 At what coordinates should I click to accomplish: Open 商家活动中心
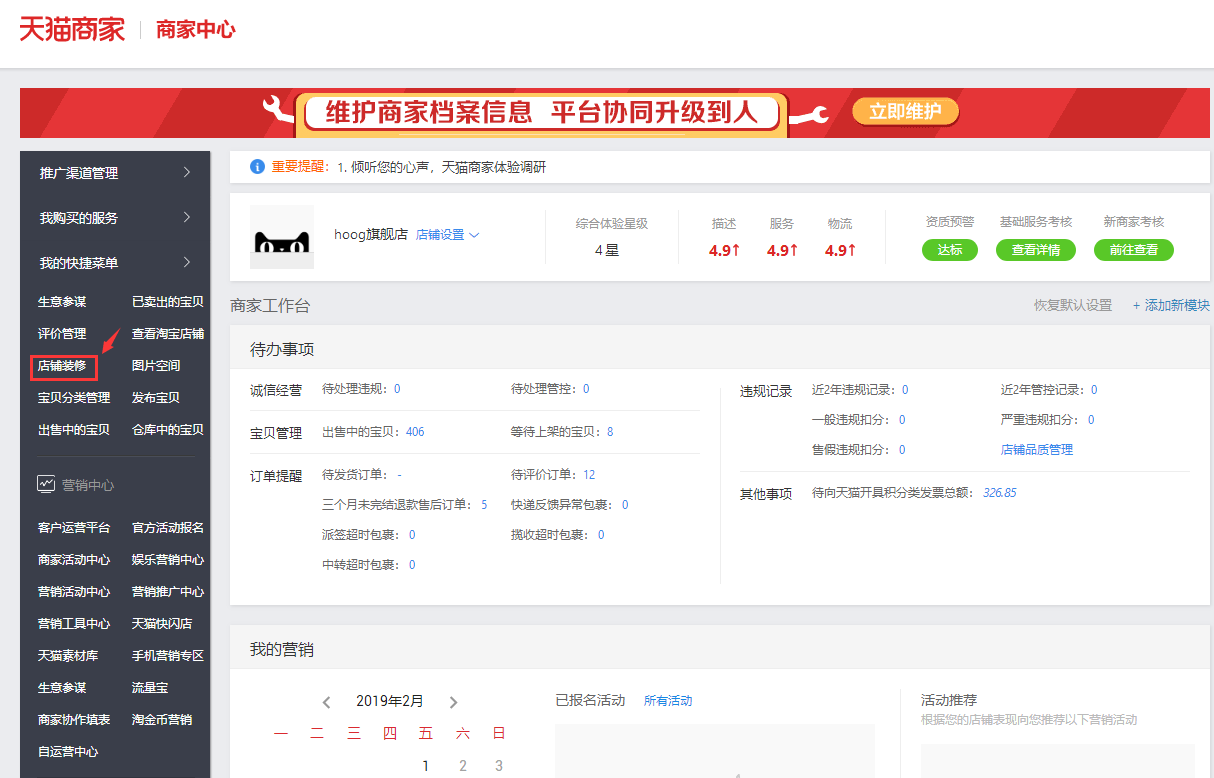tap(74, 560)
